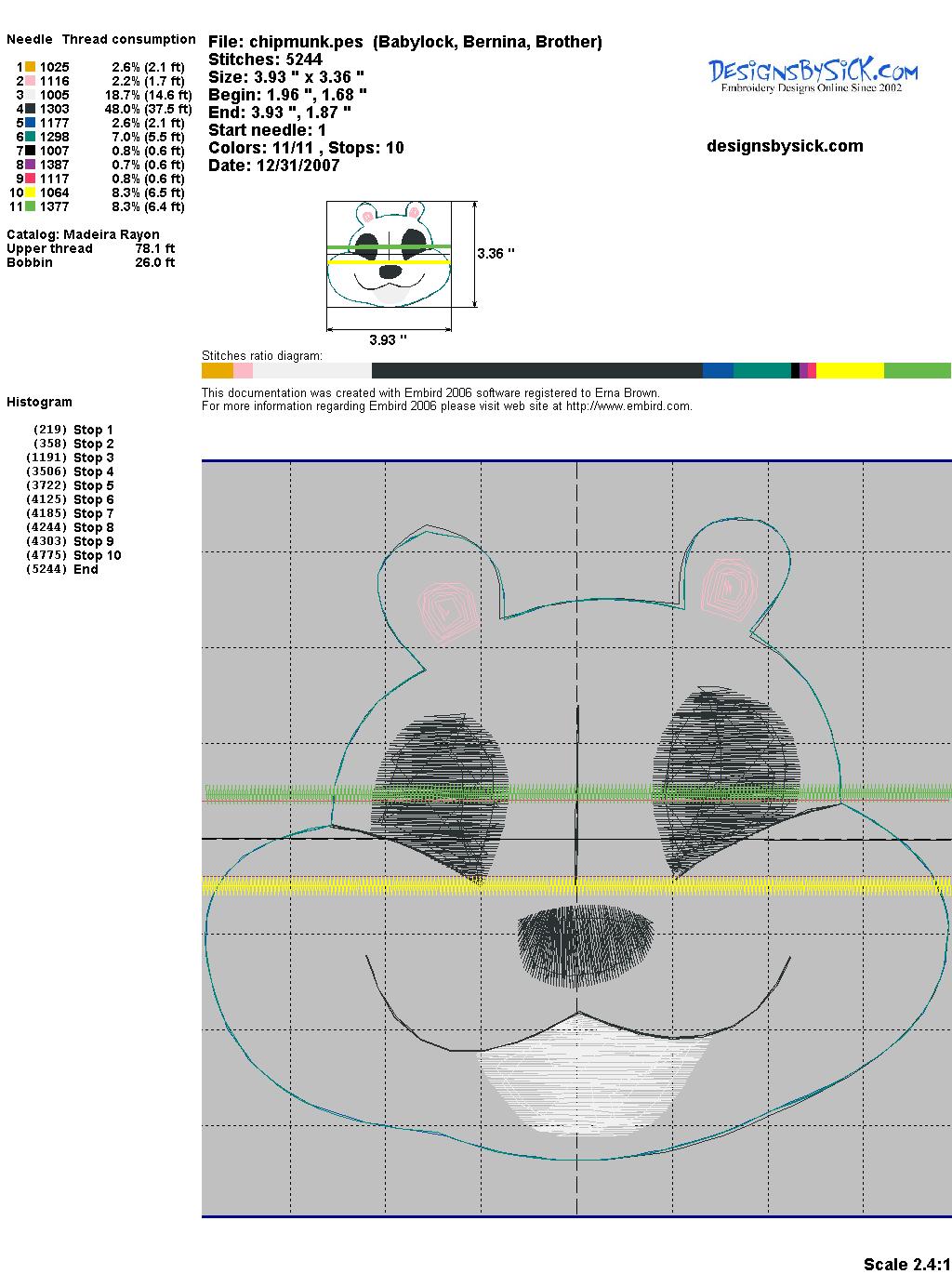Select the dark gray segment in stitches ratio bar
The height and width of the screenshot is (1274, 952).
(x=536, y=371)
